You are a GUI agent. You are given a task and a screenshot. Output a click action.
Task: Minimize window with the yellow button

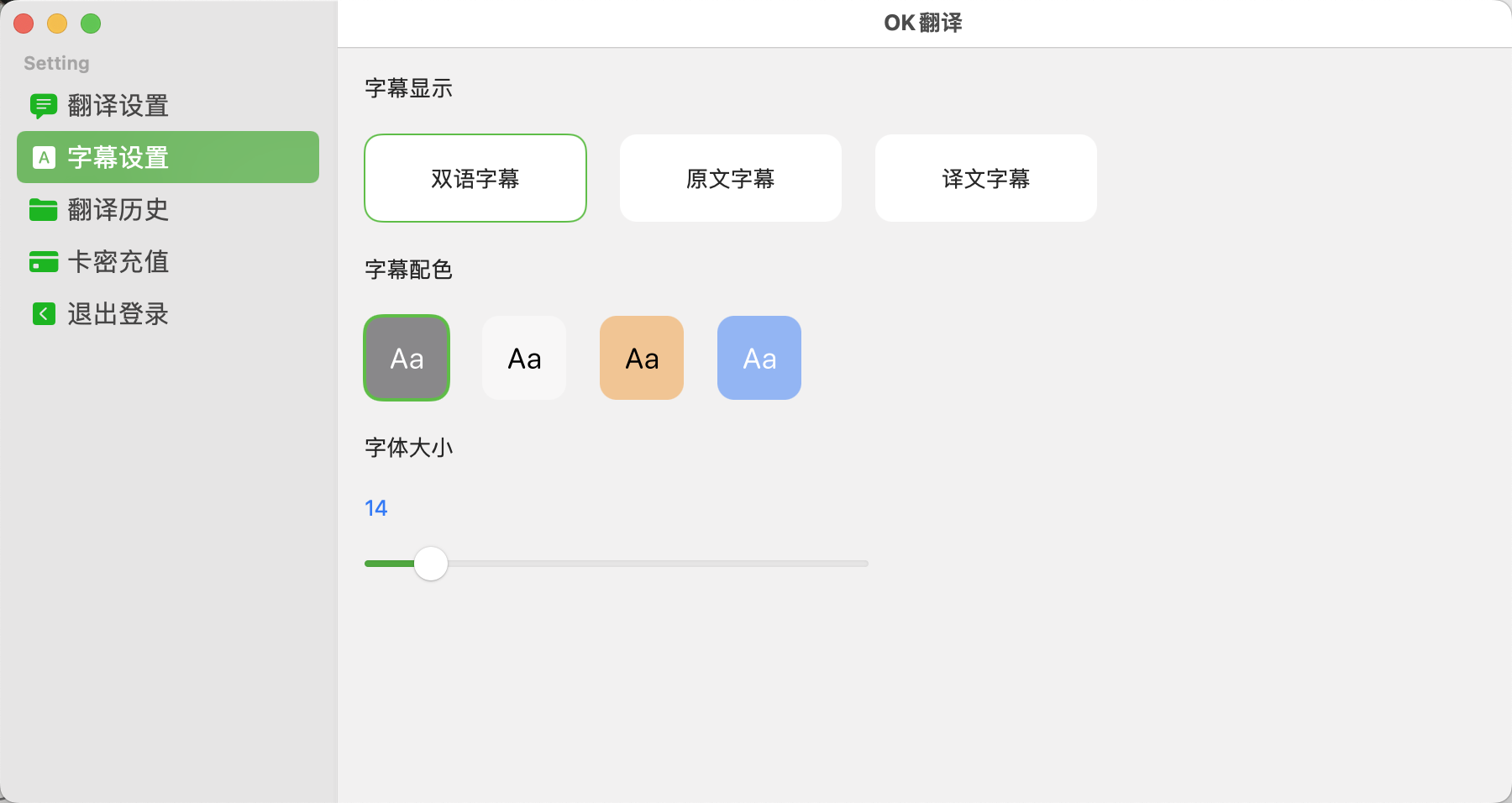click(x=57, y=24)
